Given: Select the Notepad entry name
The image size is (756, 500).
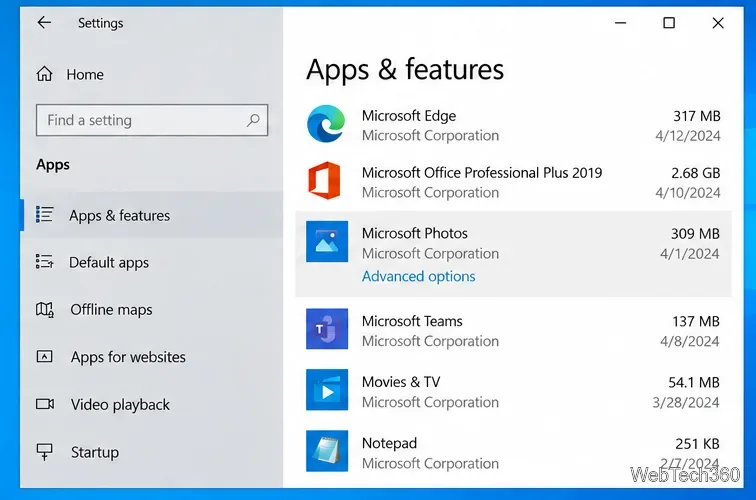Looking at the screenshot, I should click(390, 443).
